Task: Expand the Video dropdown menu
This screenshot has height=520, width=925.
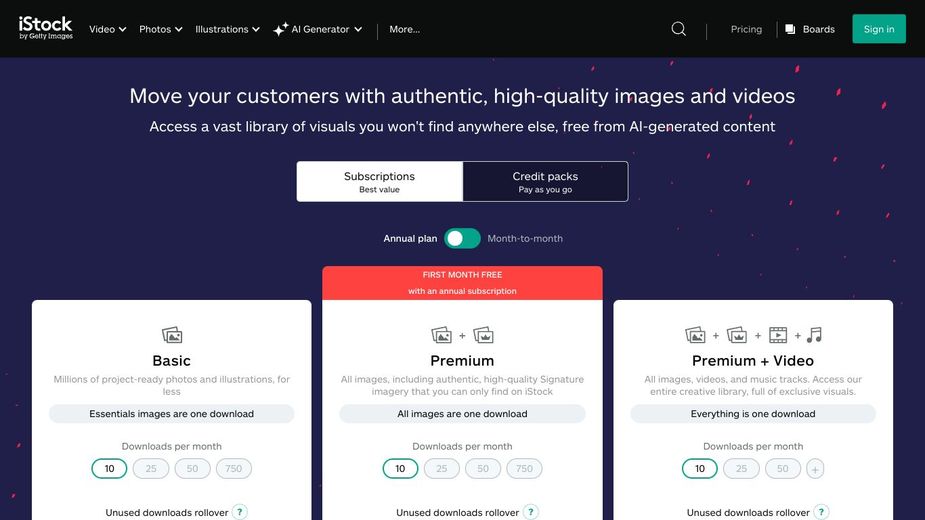Action: 107,29
